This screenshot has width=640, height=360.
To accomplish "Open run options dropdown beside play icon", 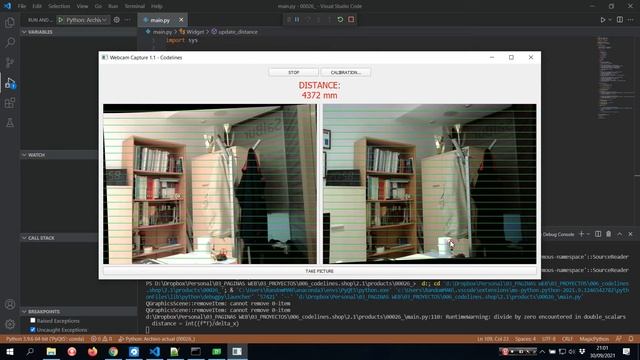I will click(610, 20).
